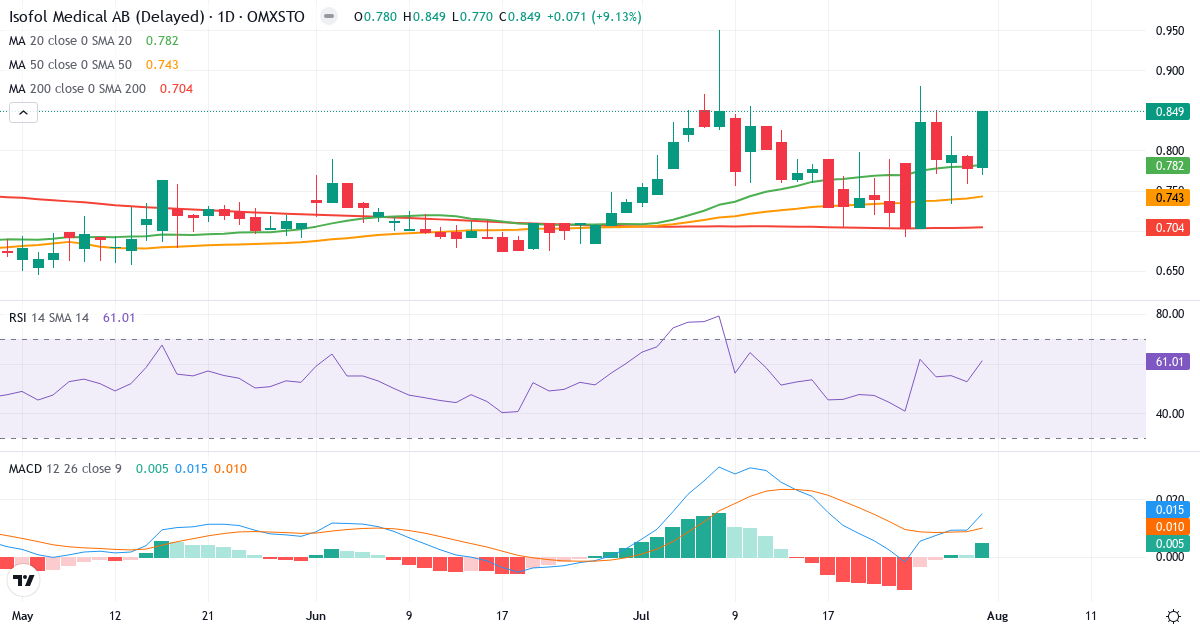Screen dimensions: 1200x630
Task: Click the MACD histogram value 0.005 in legend
Action: coord(151,468)
